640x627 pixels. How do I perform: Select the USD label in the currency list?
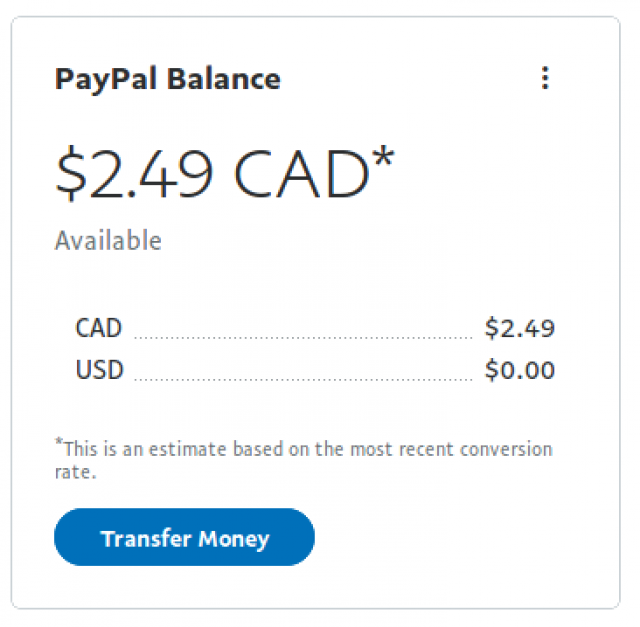coord(99,370)
